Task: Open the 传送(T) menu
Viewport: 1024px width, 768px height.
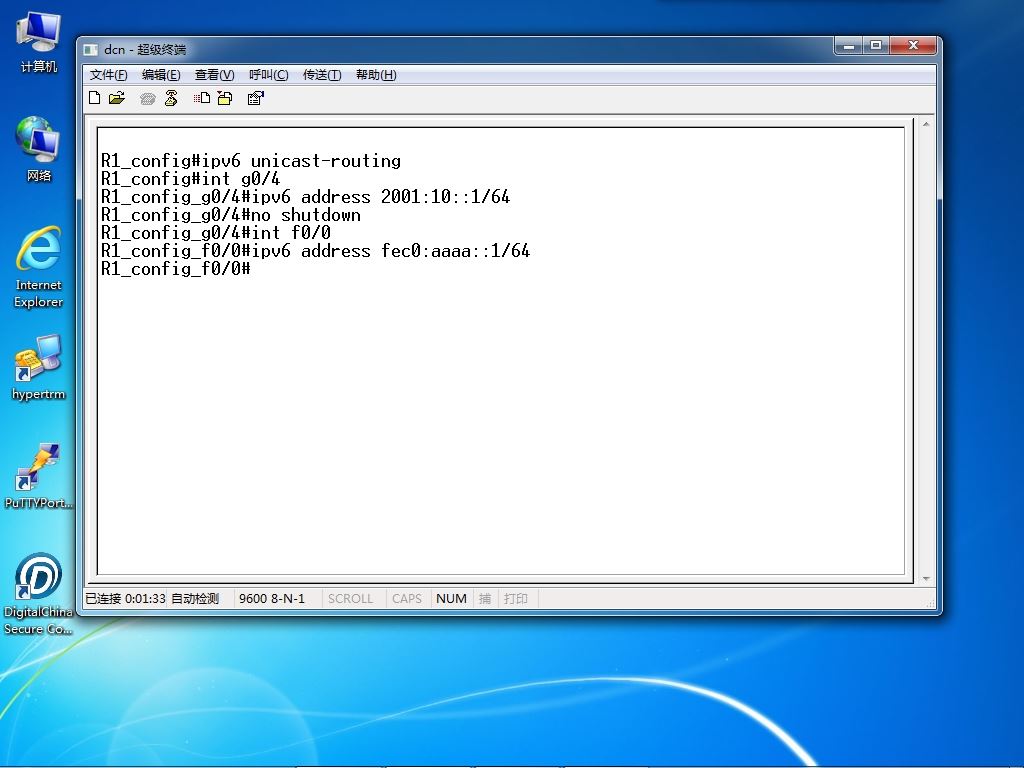Action: click(322, 74)
